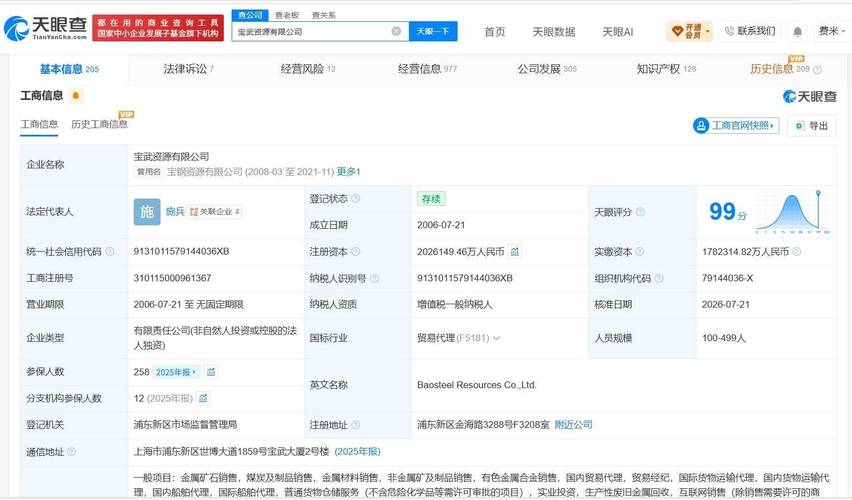The image size is (852, 500).
Task: Click the help icon next to 组织机构代码
Action: pyautogui.click(x=659, y=278)
